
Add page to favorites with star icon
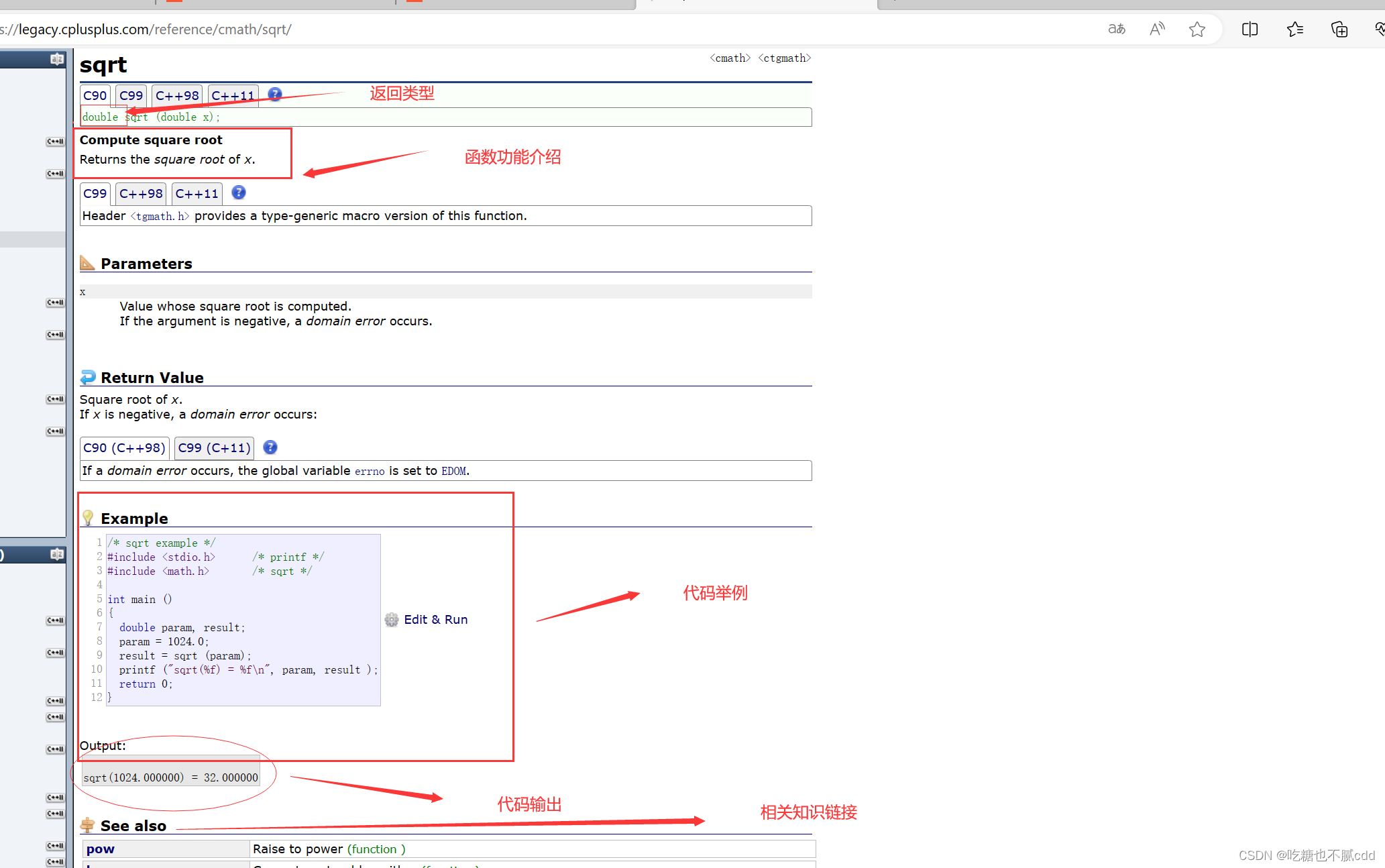pos(1197,29)
